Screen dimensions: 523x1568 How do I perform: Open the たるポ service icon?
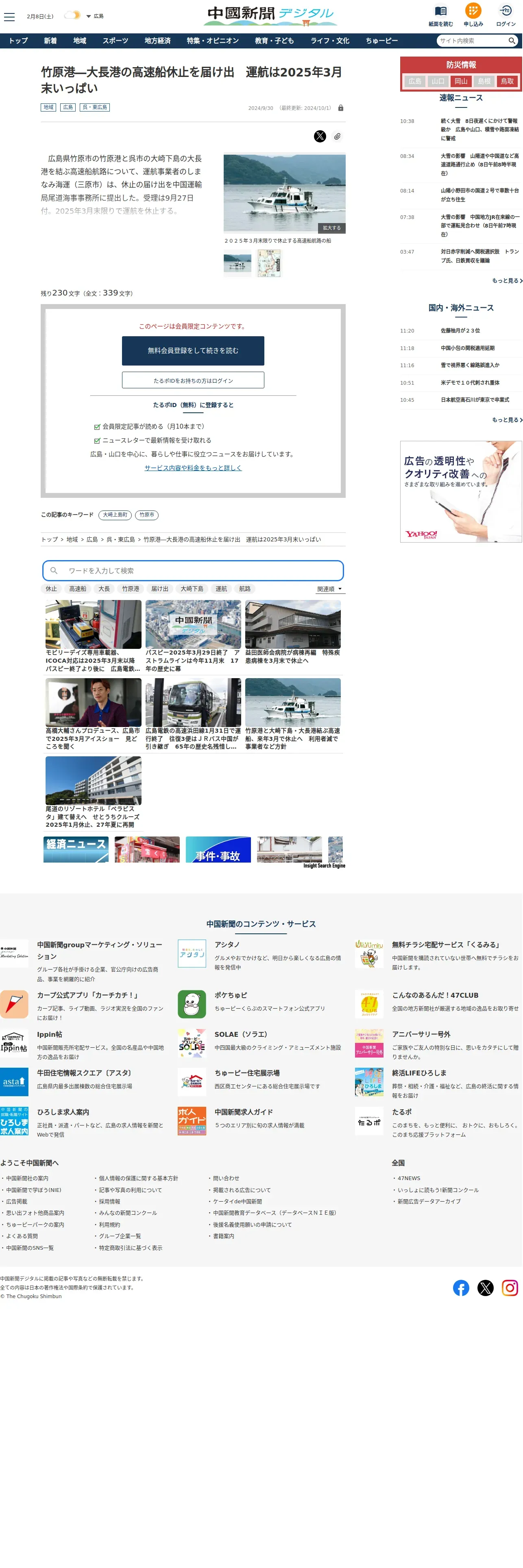[369, 1121]
